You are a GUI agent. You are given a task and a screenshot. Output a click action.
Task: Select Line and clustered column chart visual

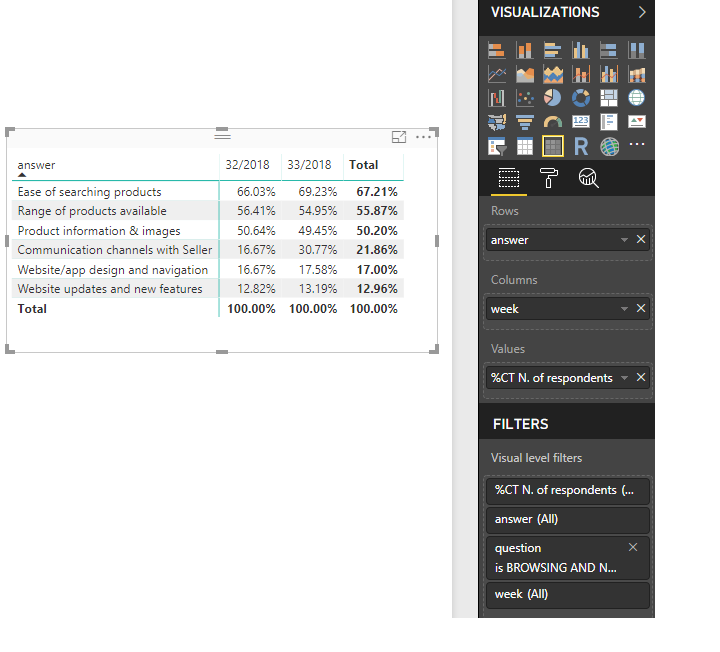tap(609, 74)
